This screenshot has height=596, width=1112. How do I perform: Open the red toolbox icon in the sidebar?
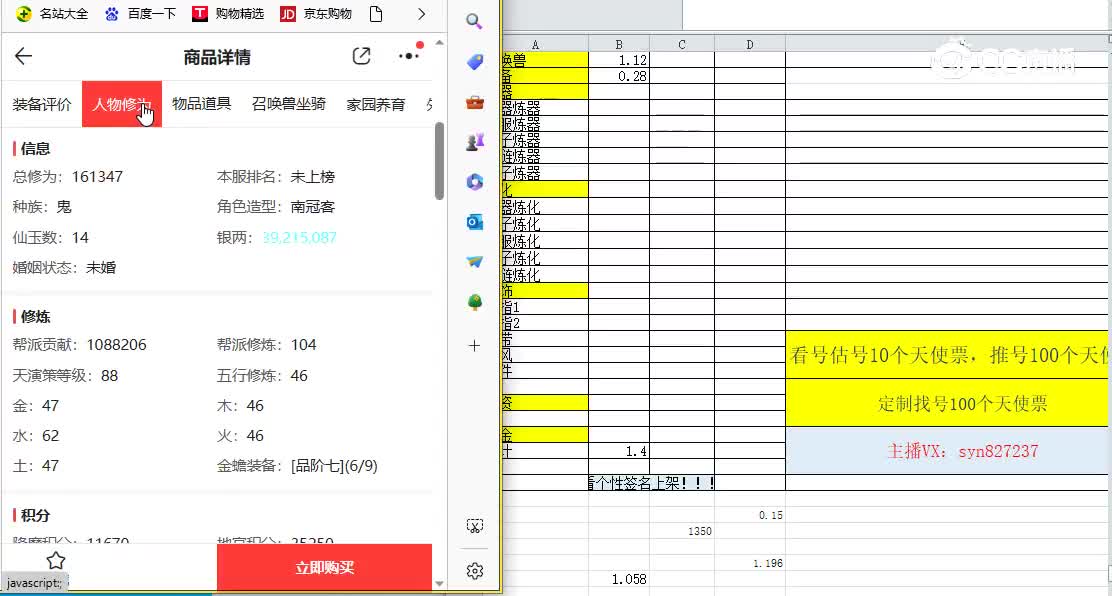474,101
